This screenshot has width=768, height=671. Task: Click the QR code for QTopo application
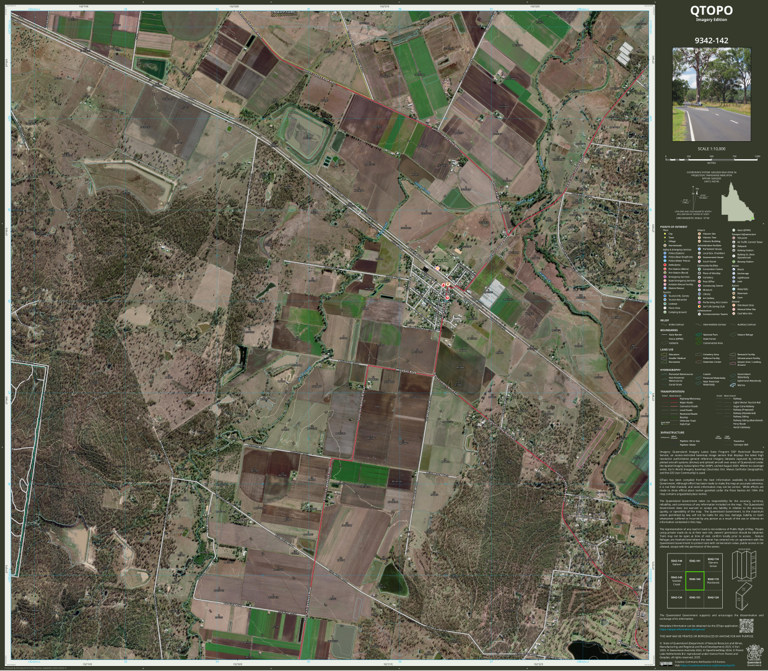(746, 626)
